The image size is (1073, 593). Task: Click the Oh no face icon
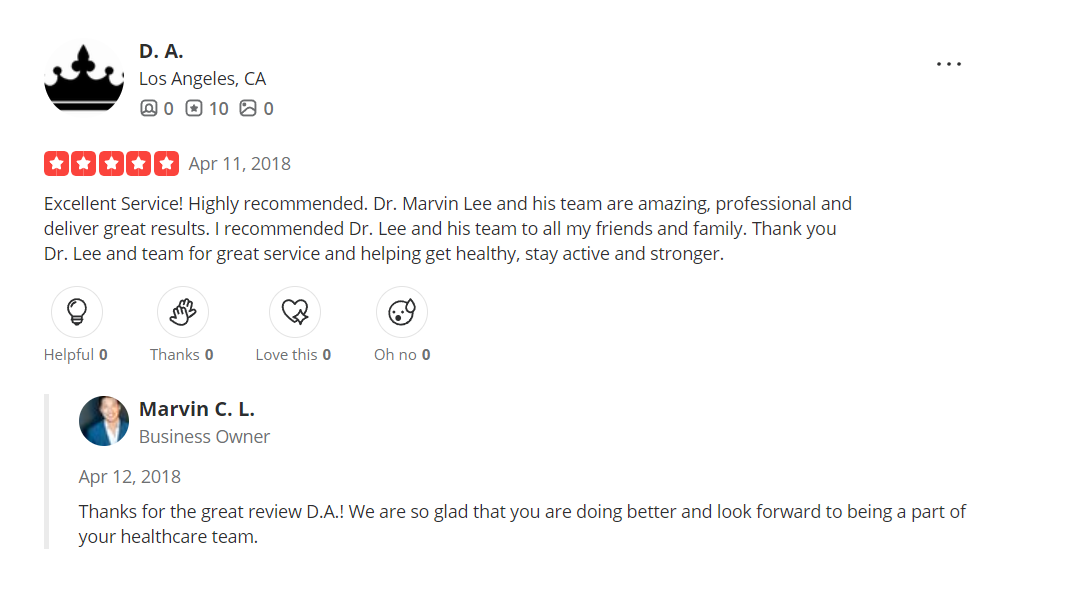click(402, 312)
